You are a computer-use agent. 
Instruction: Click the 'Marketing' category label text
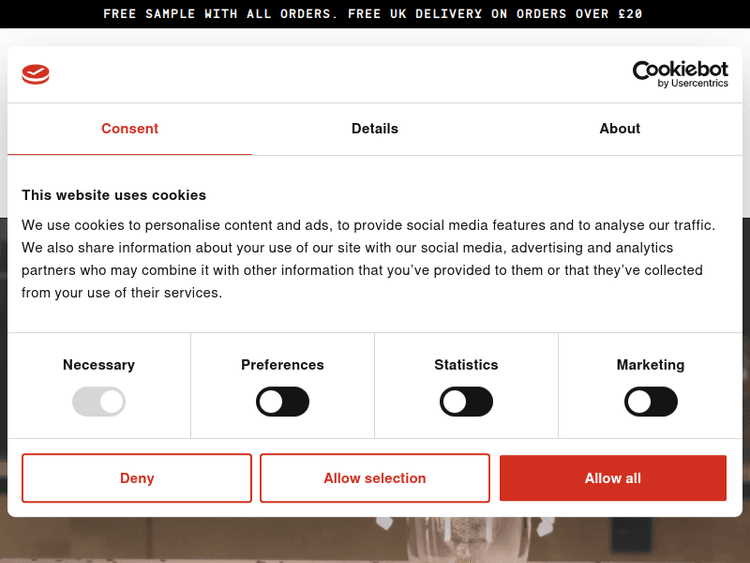(x=651, y=365)
